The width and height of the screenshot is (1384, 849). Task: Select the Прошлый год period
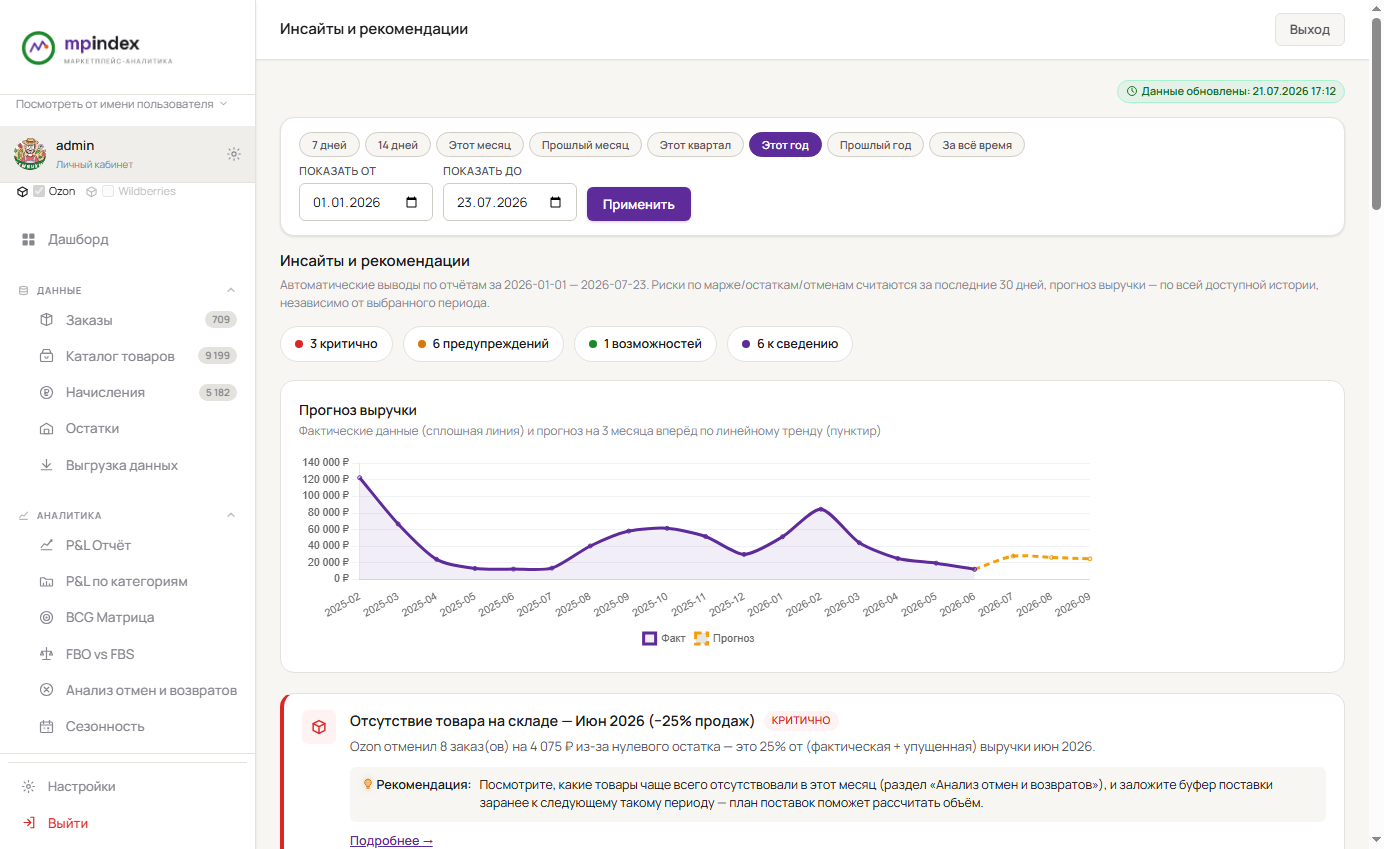[875, 145]
